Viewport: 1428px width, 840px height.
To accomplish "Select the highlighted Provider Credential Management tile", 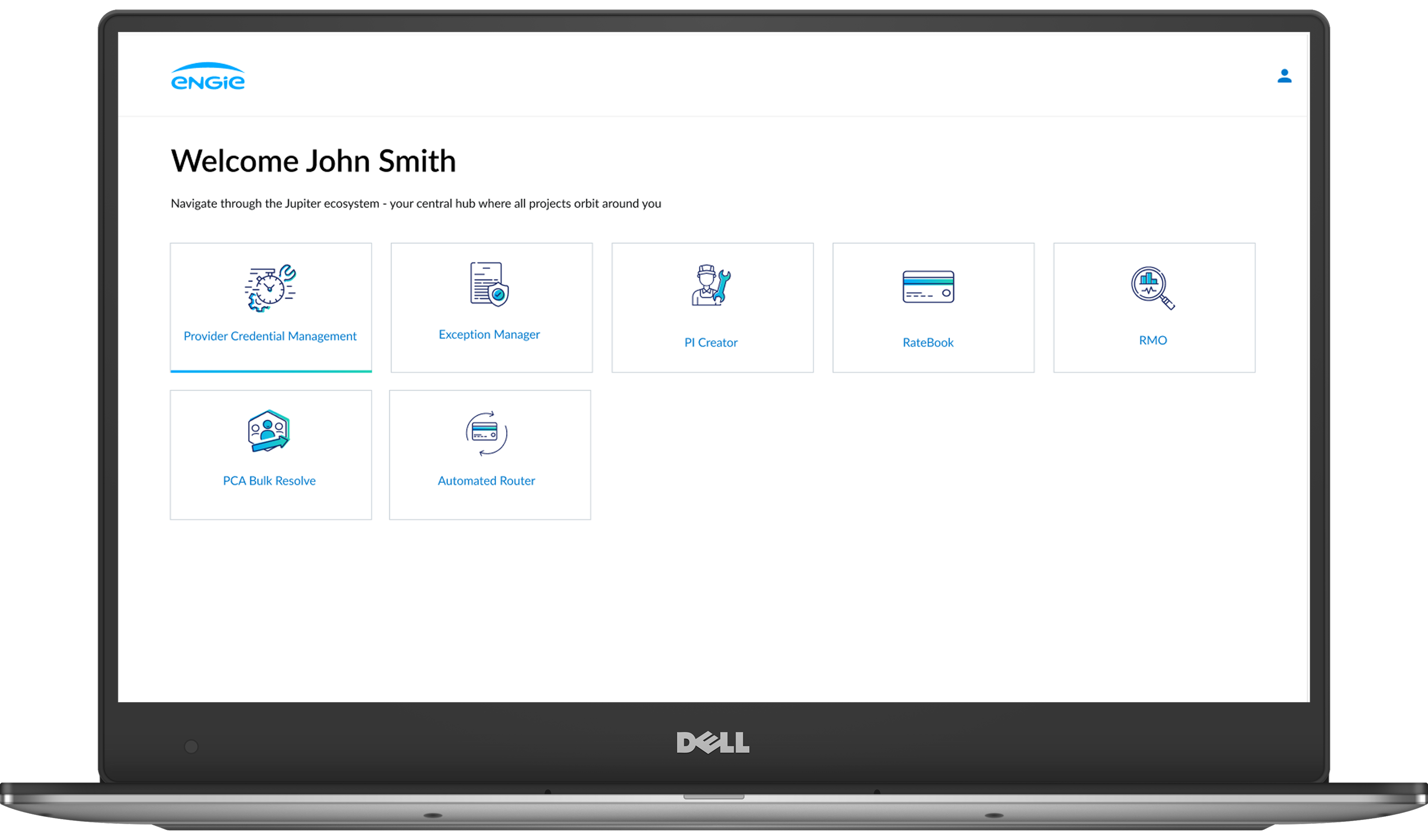I will tap(270, 308).
